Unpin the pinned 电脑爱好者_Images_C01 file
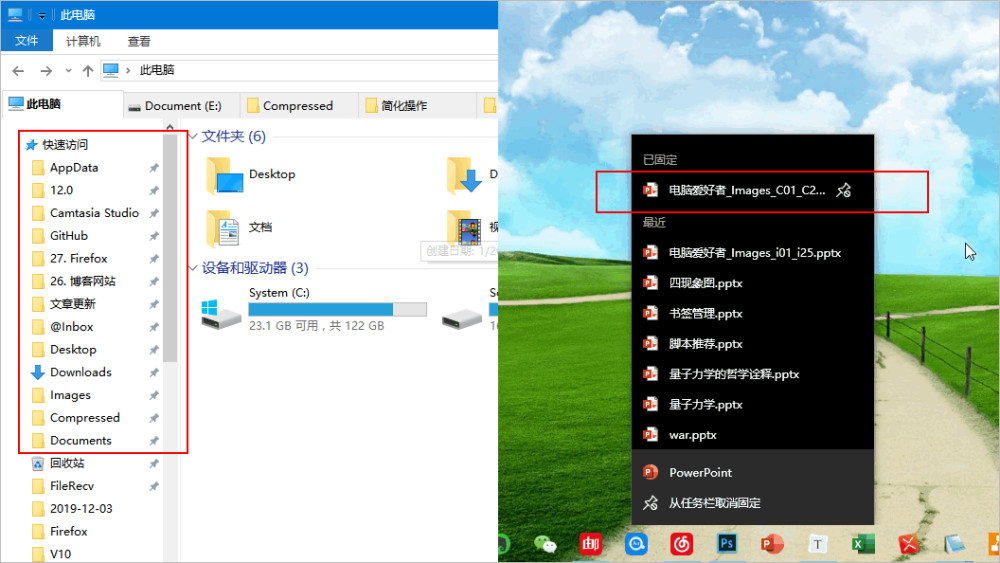 (844, 190)
